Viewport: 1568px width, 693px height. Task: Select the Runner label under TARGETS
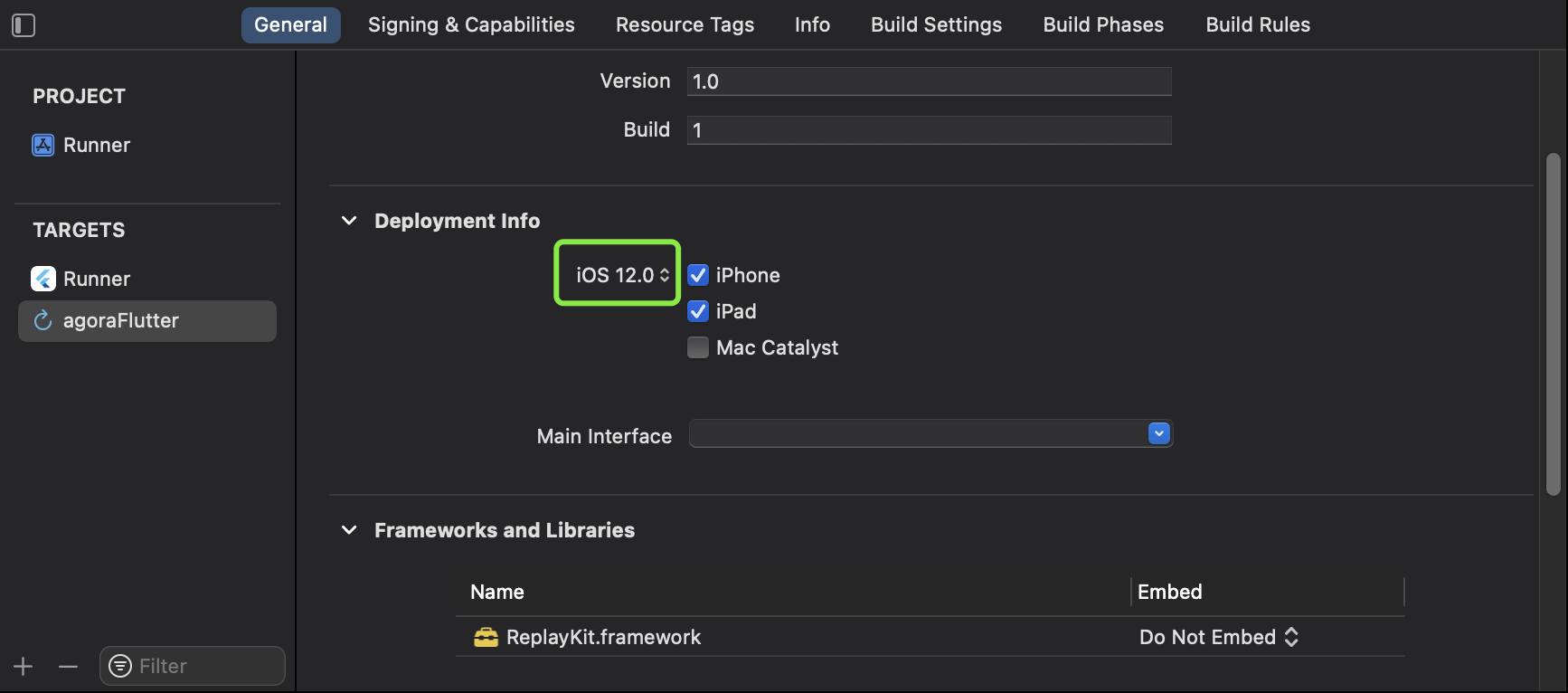[x=97, y=279]
